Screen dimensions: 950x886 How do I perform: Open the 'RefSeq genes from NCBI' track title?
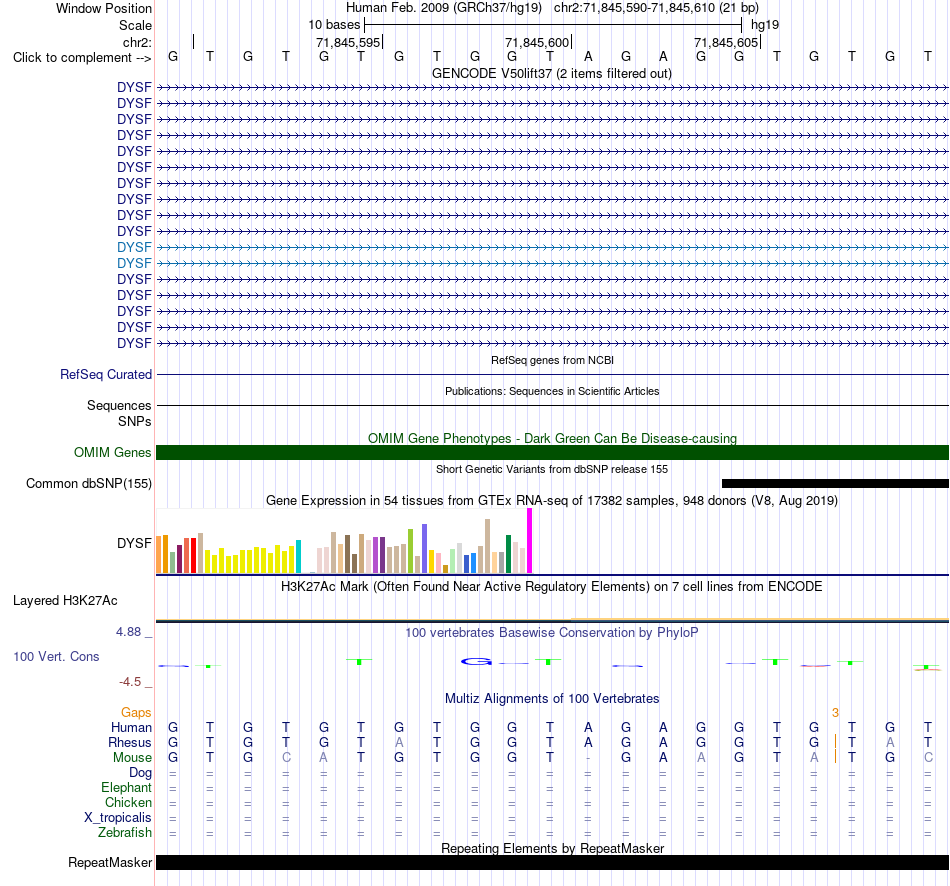click(552, 360)
